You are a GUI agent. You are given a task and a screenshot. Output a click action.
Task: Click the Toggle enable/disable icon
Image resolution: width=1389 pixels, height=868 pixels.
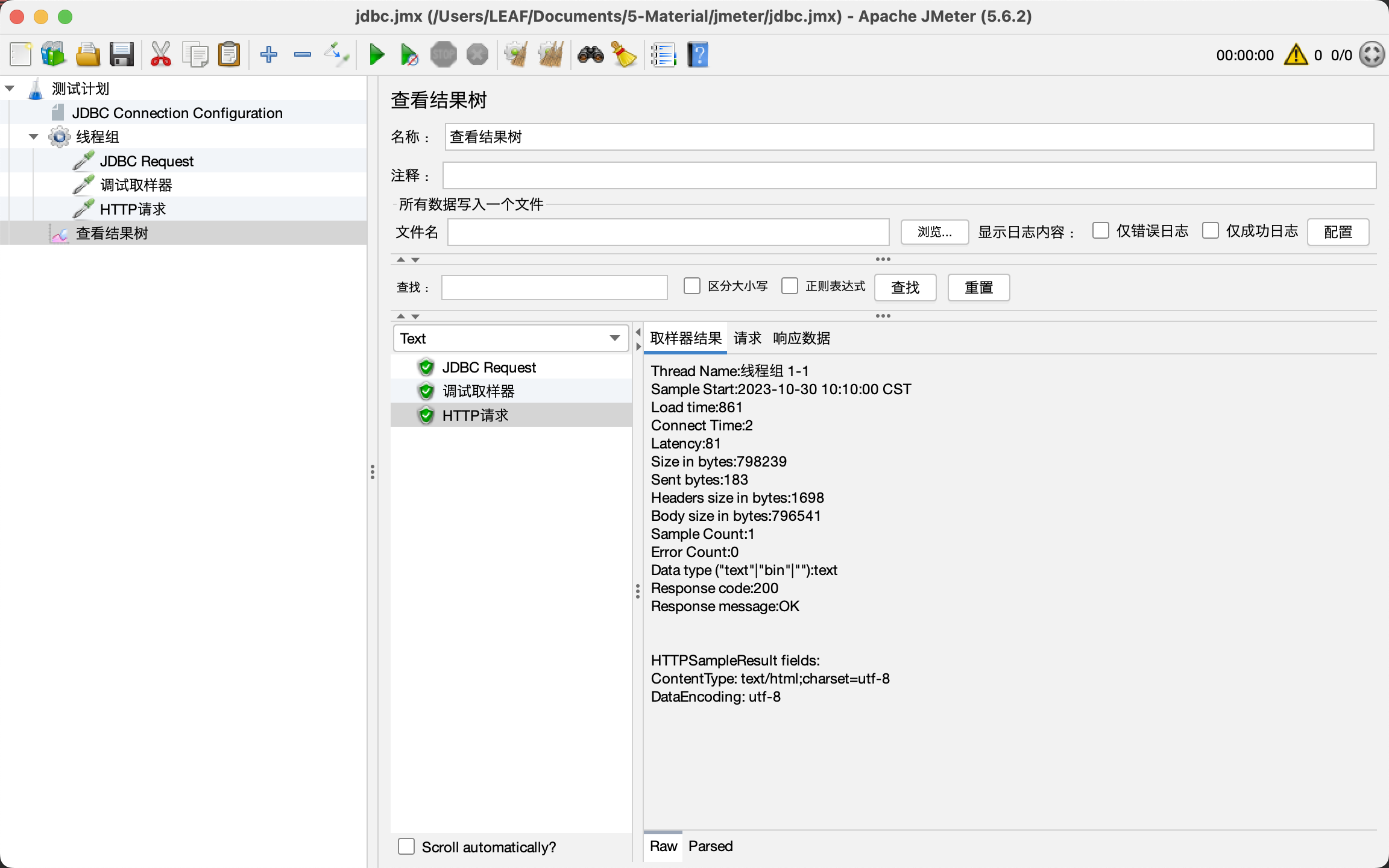pyautogui.click(x=336, y=55)
